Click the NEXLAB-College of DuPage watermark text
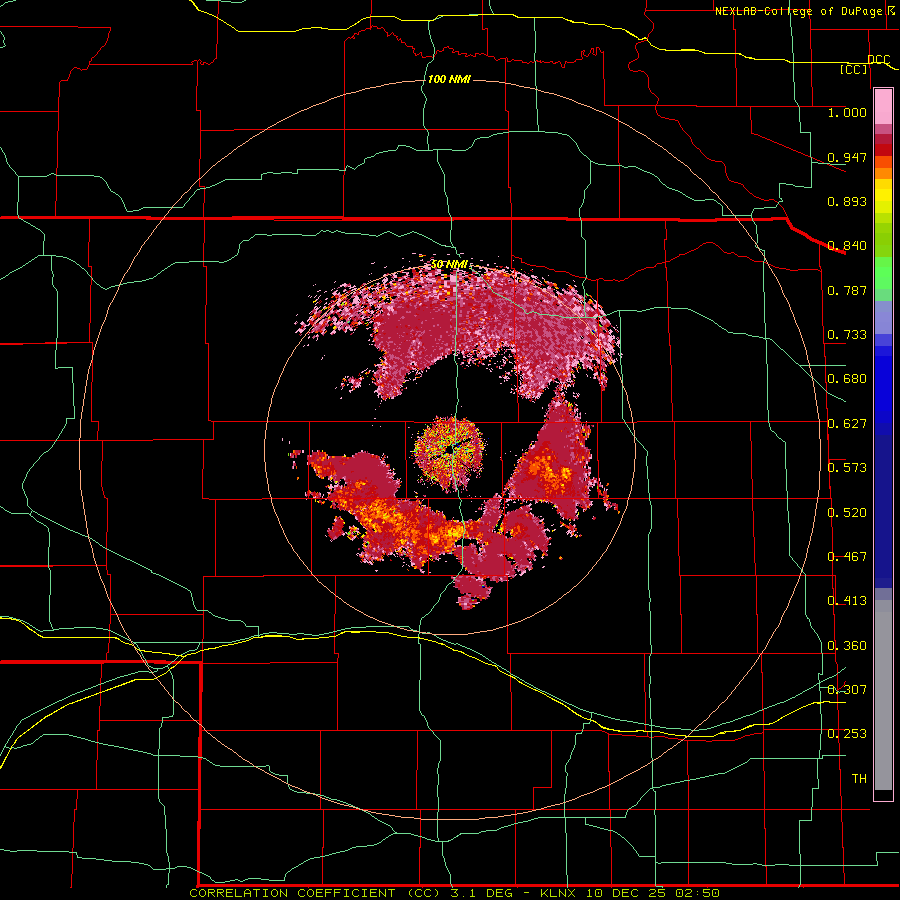Screen dimensions: 900x900 point(798,11)
